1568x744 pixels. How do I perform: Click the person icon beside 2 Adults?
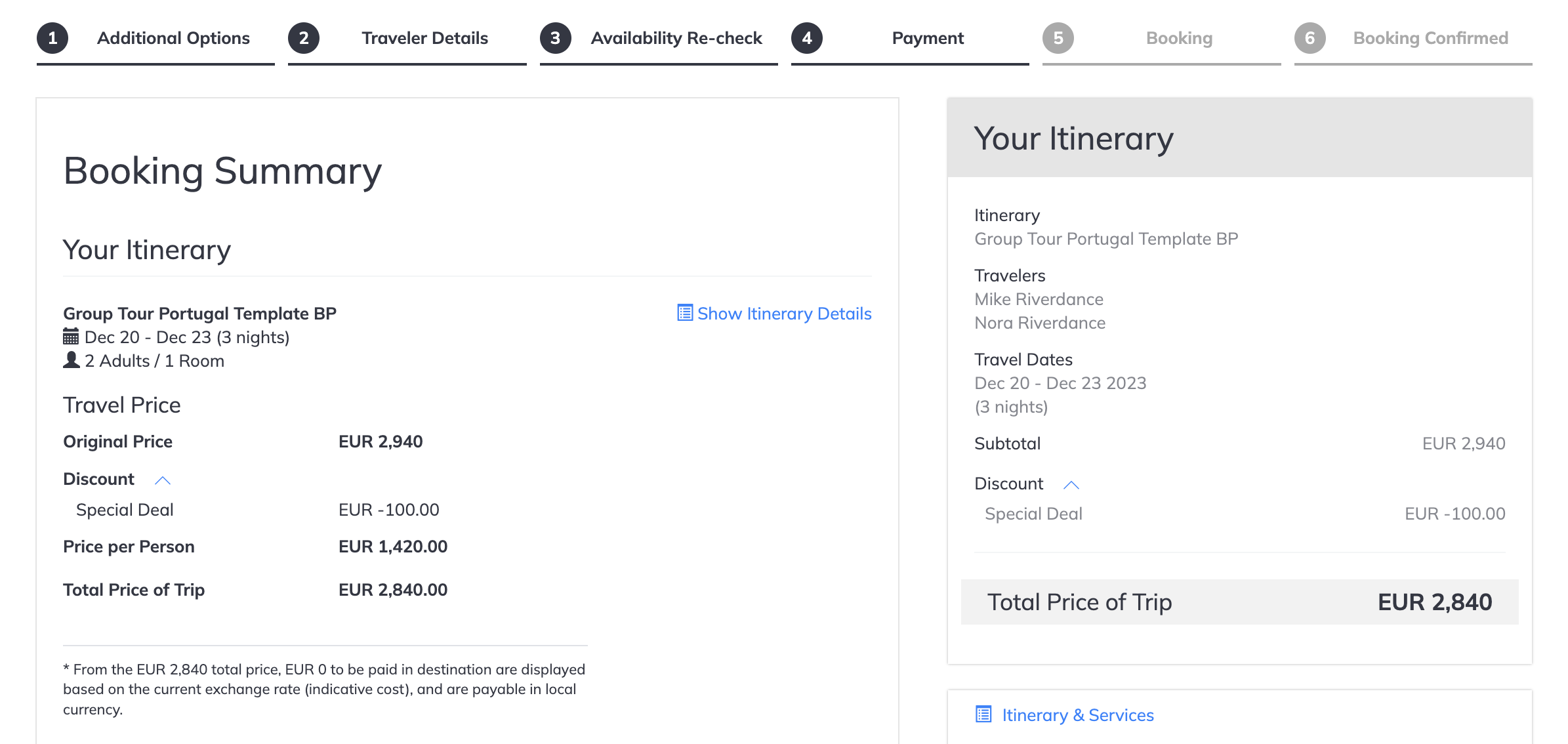(71, 360)
